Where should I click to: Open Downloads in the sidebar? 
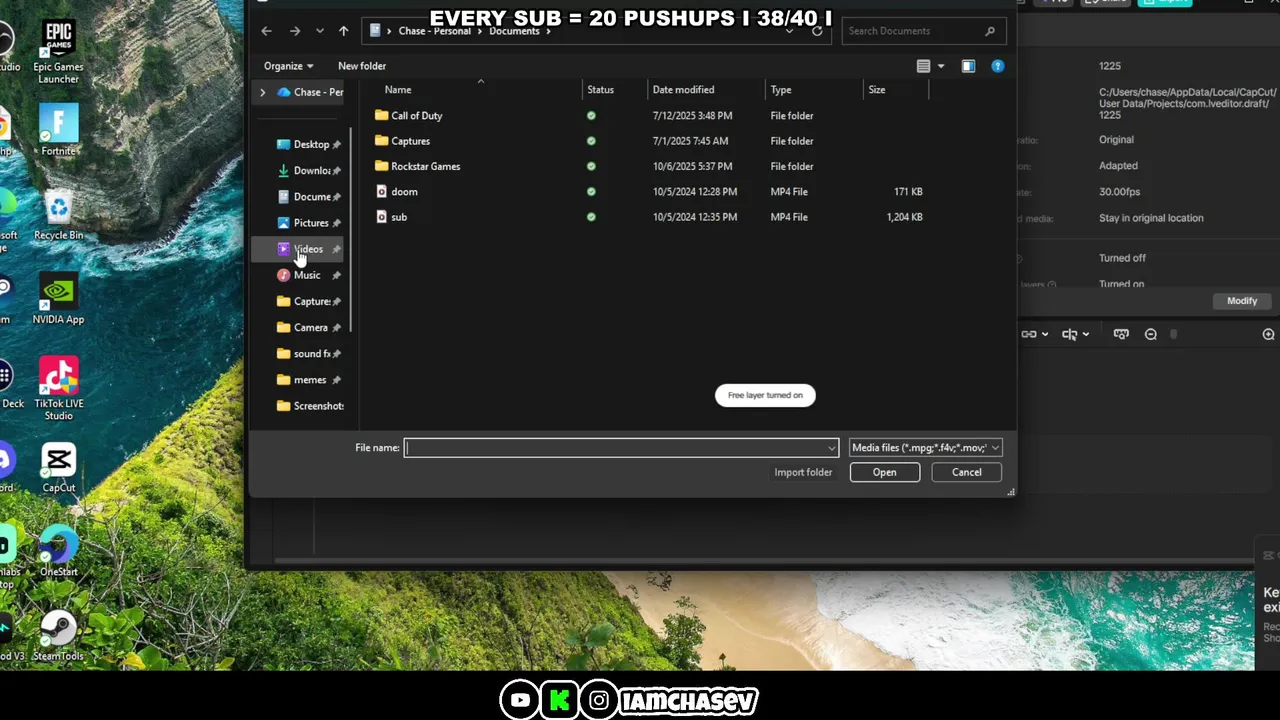point(311,171)
